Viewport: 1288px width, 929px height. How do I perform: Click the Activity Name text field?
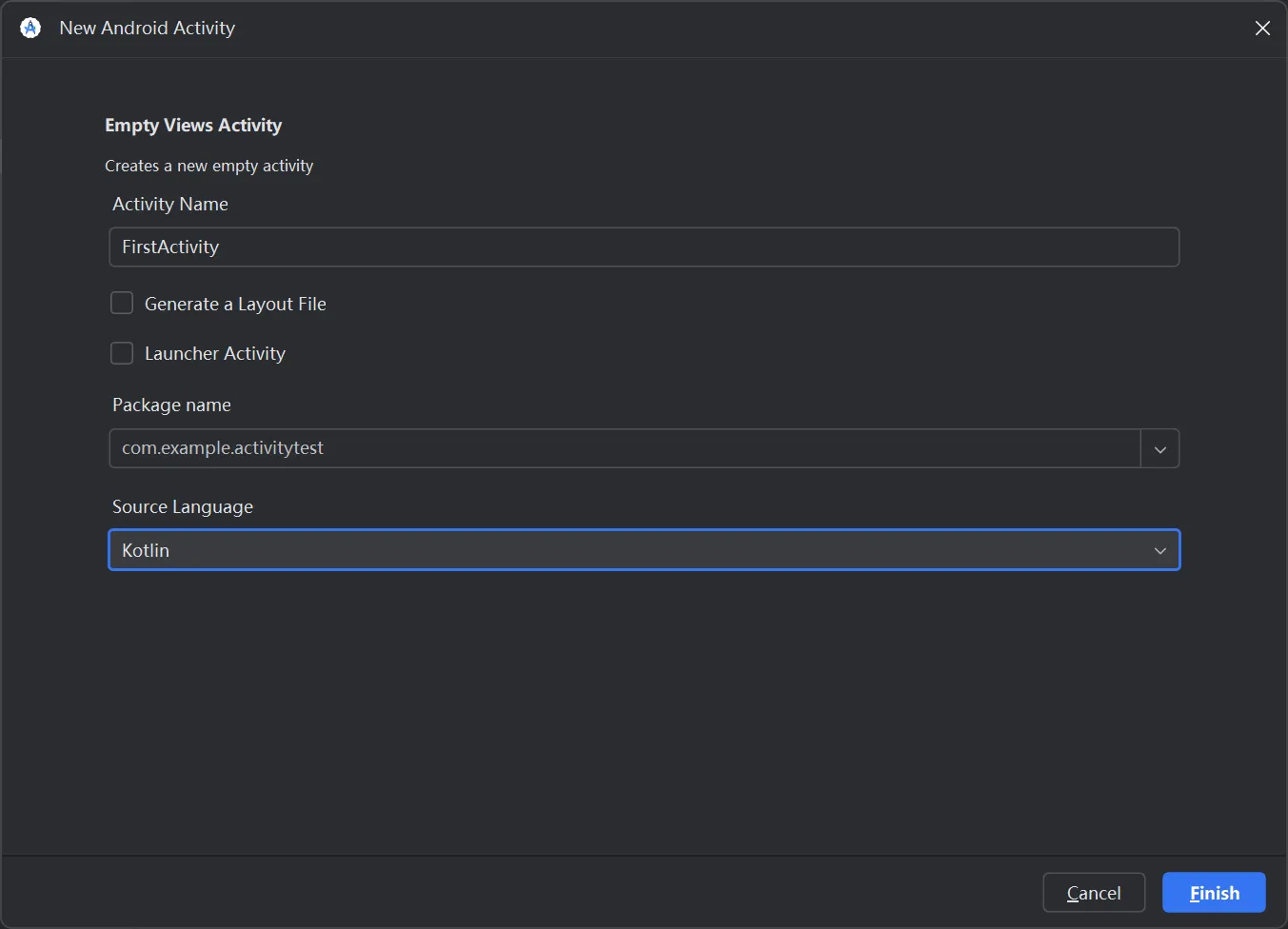click(x=644, y=247)
